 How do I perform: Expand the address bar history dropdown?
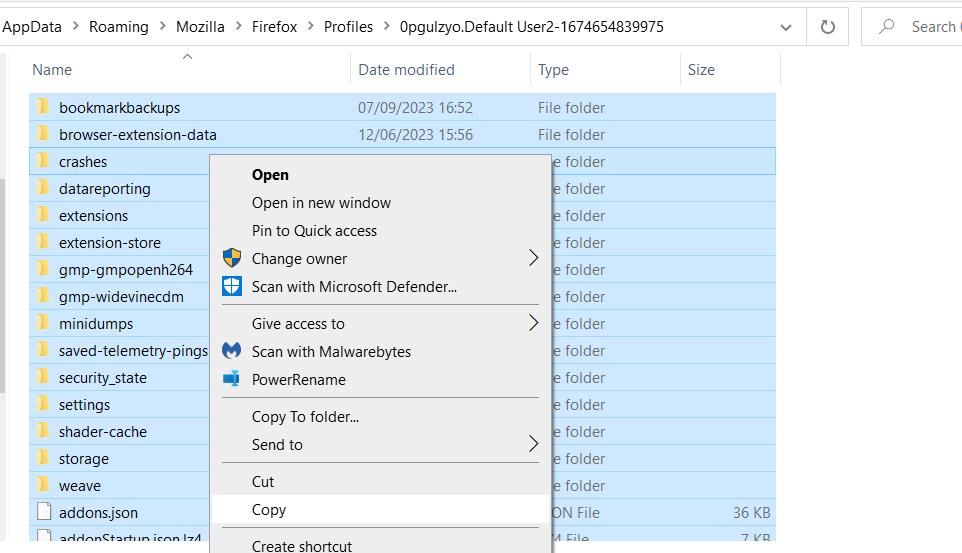click(786, 27)
